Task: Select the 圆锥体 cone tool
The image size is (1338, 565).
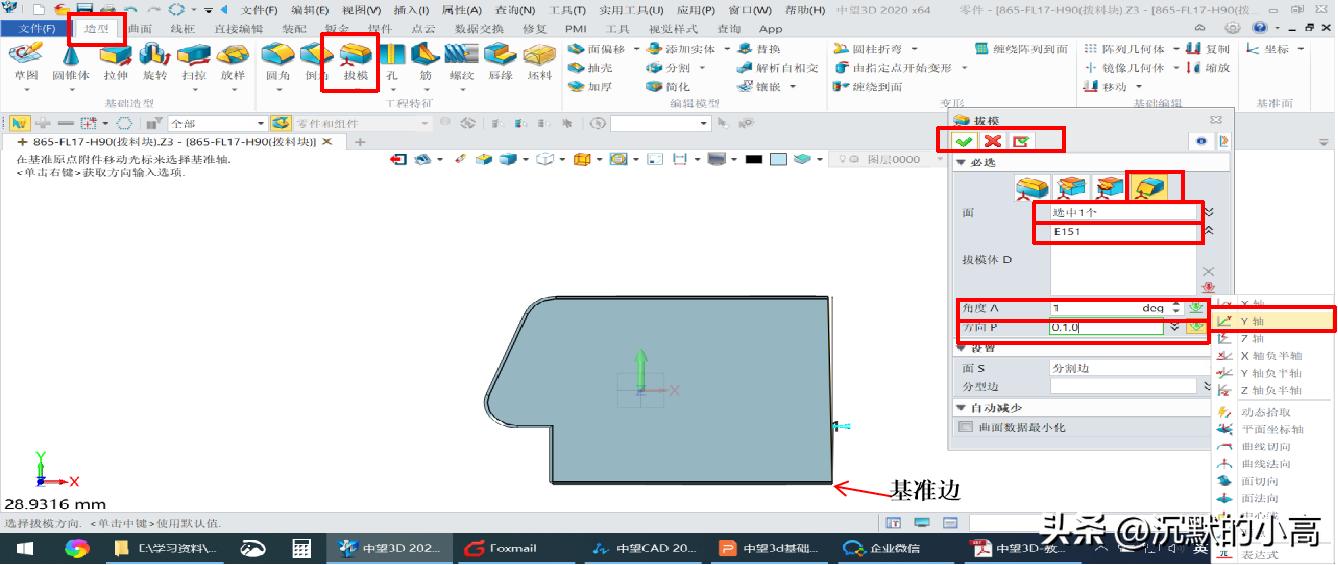Action: pos(70,62)
